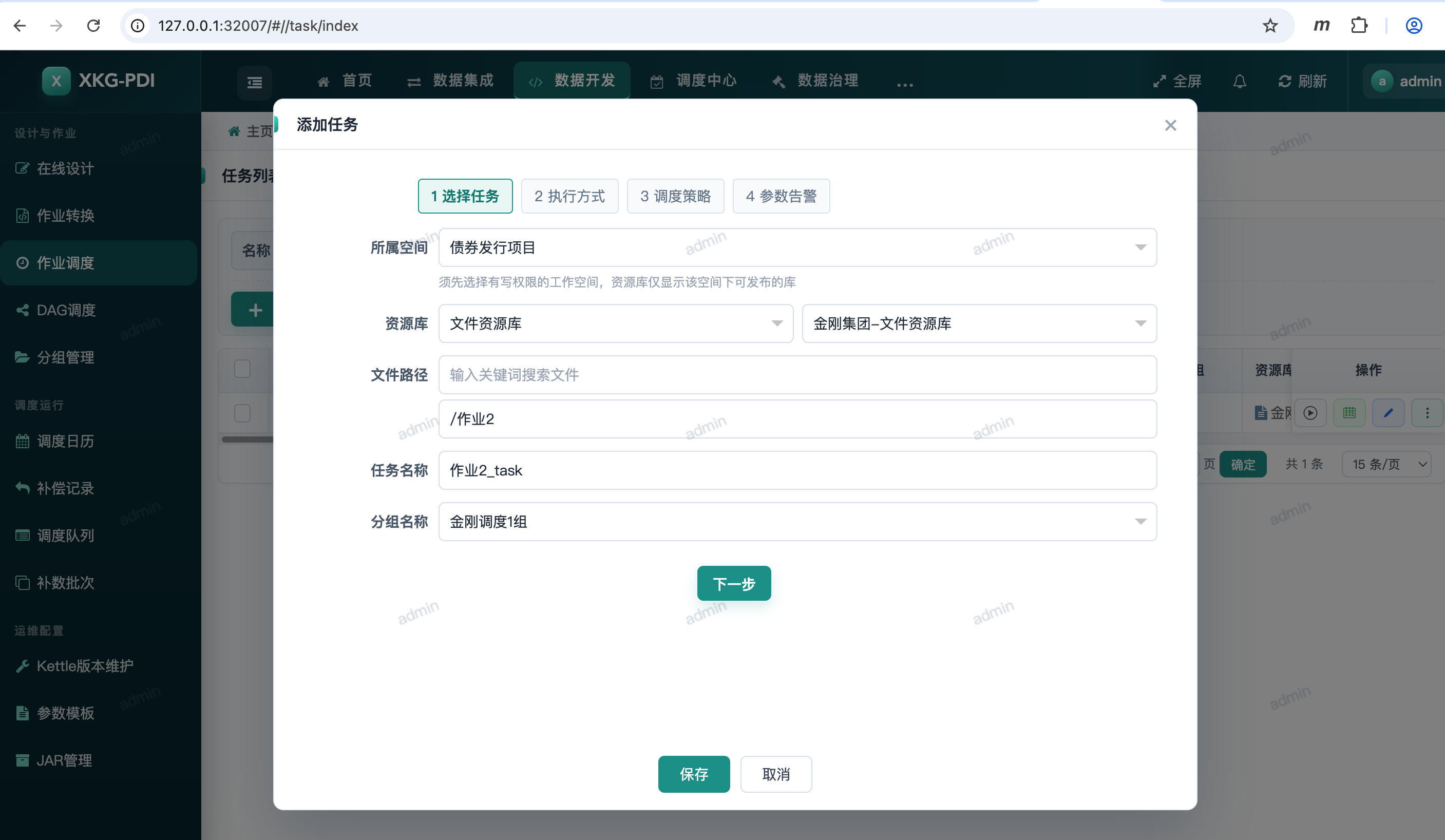
Task: Open JAR管理 in the sidebar
Action: [99, 760]
